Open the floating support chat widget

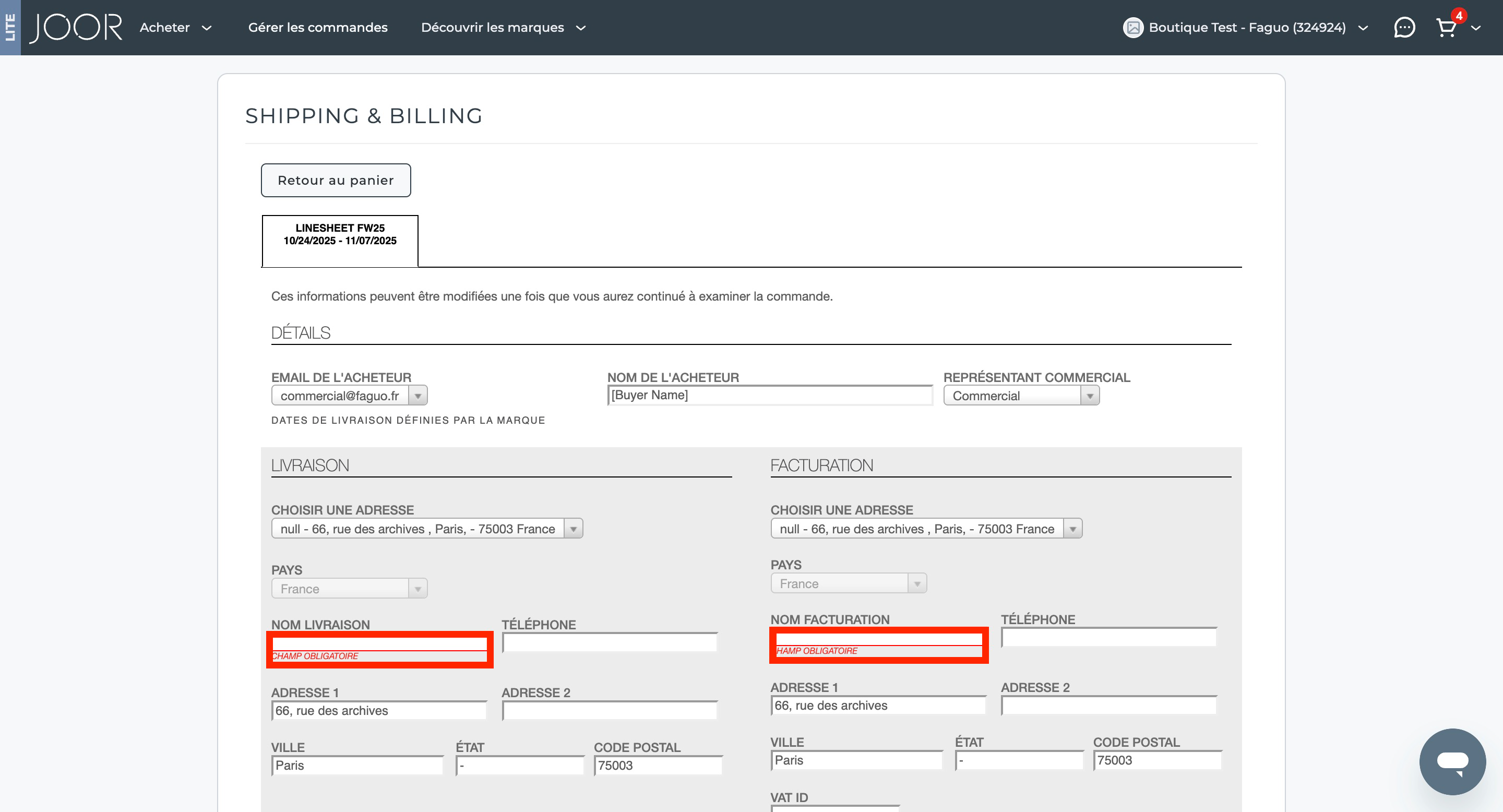(1452, 761)
